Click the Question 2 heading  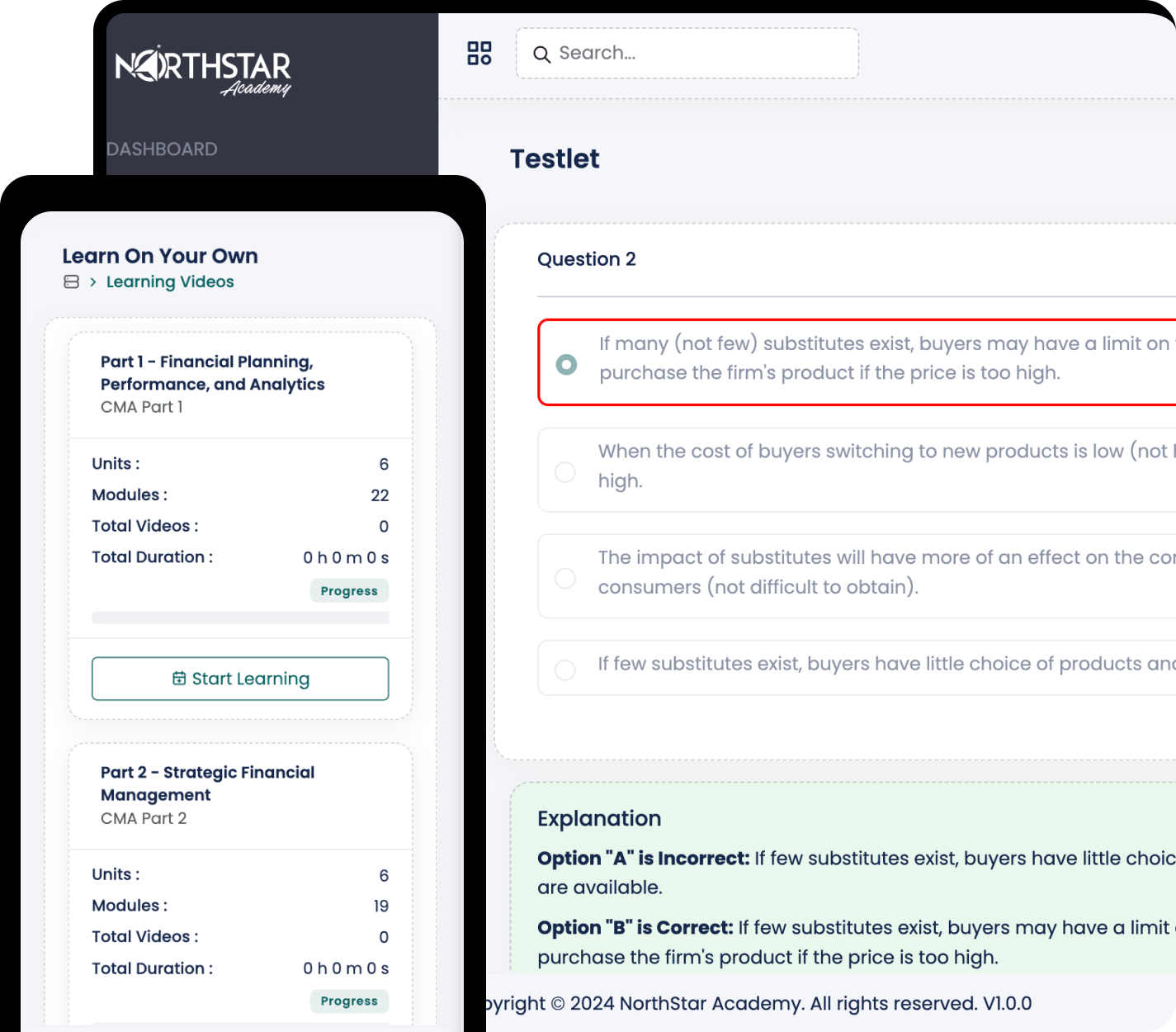coord(587,259)
